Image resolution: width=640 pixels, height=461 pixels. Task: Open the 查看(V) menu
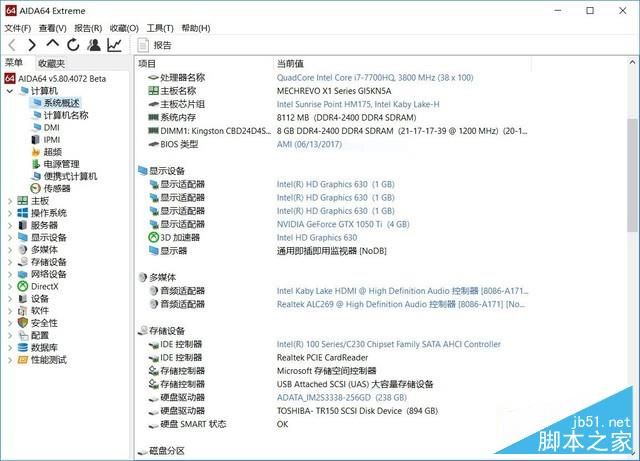[x=53, y=28]
